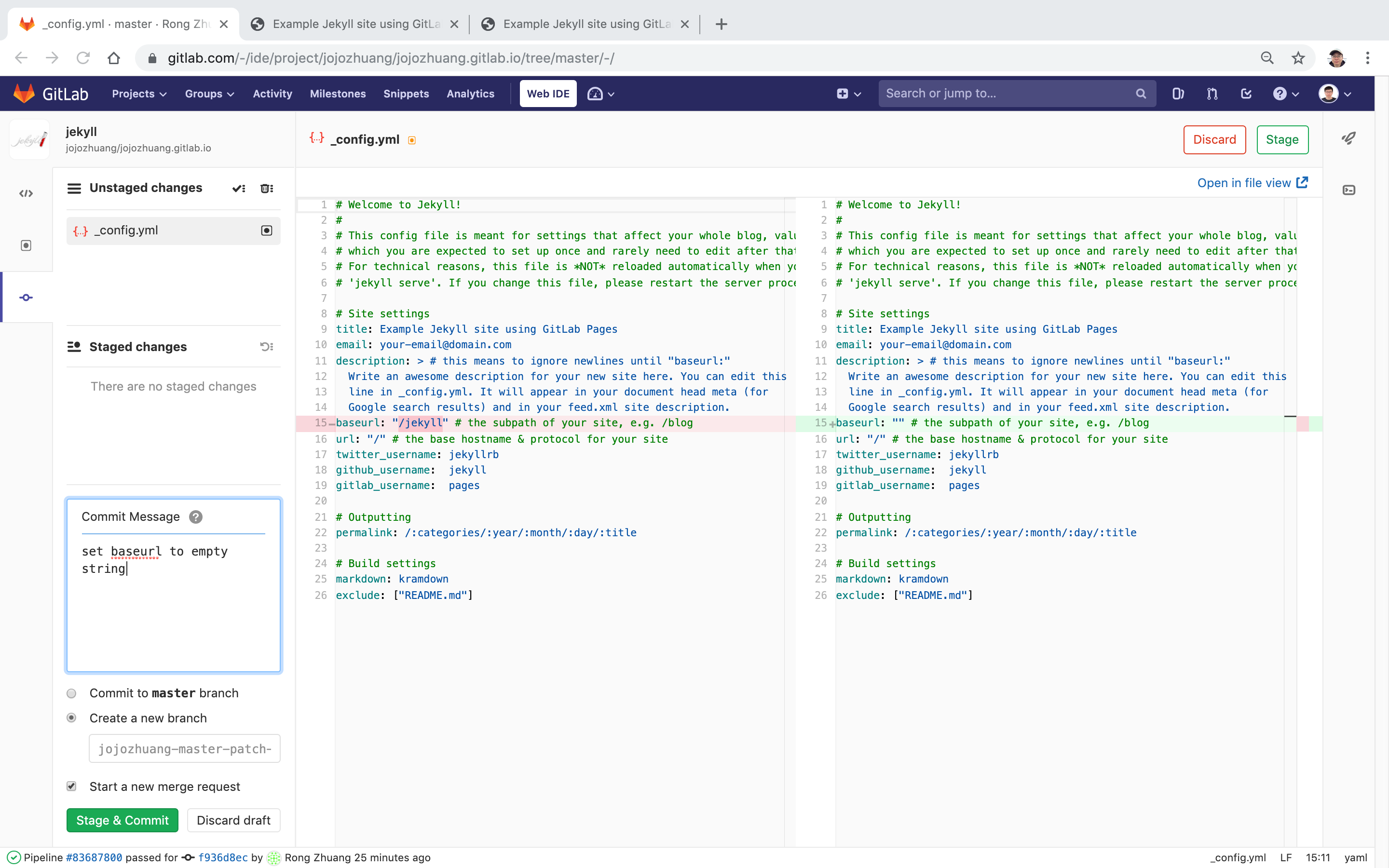
Task: Toggle Start a new merge request checkbox
Action: (x=71, y=787)
